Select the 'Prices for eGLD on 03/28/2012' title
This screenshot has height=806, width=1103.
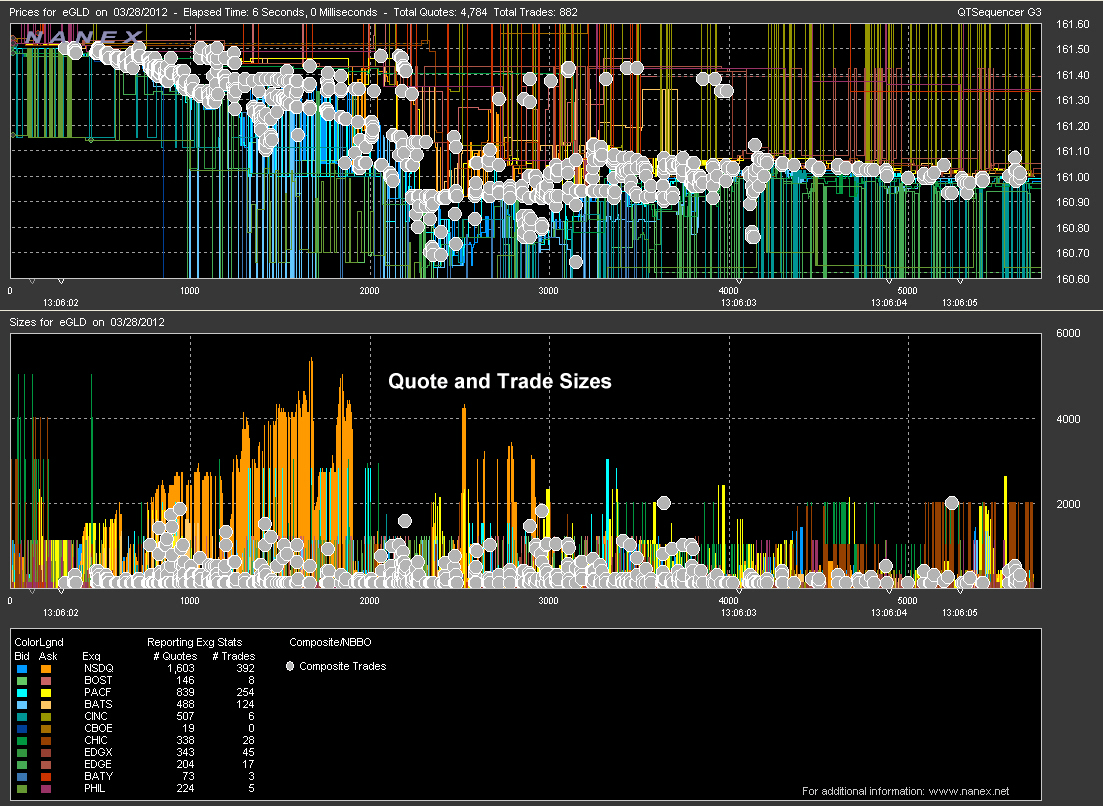[x=90, y=12]
